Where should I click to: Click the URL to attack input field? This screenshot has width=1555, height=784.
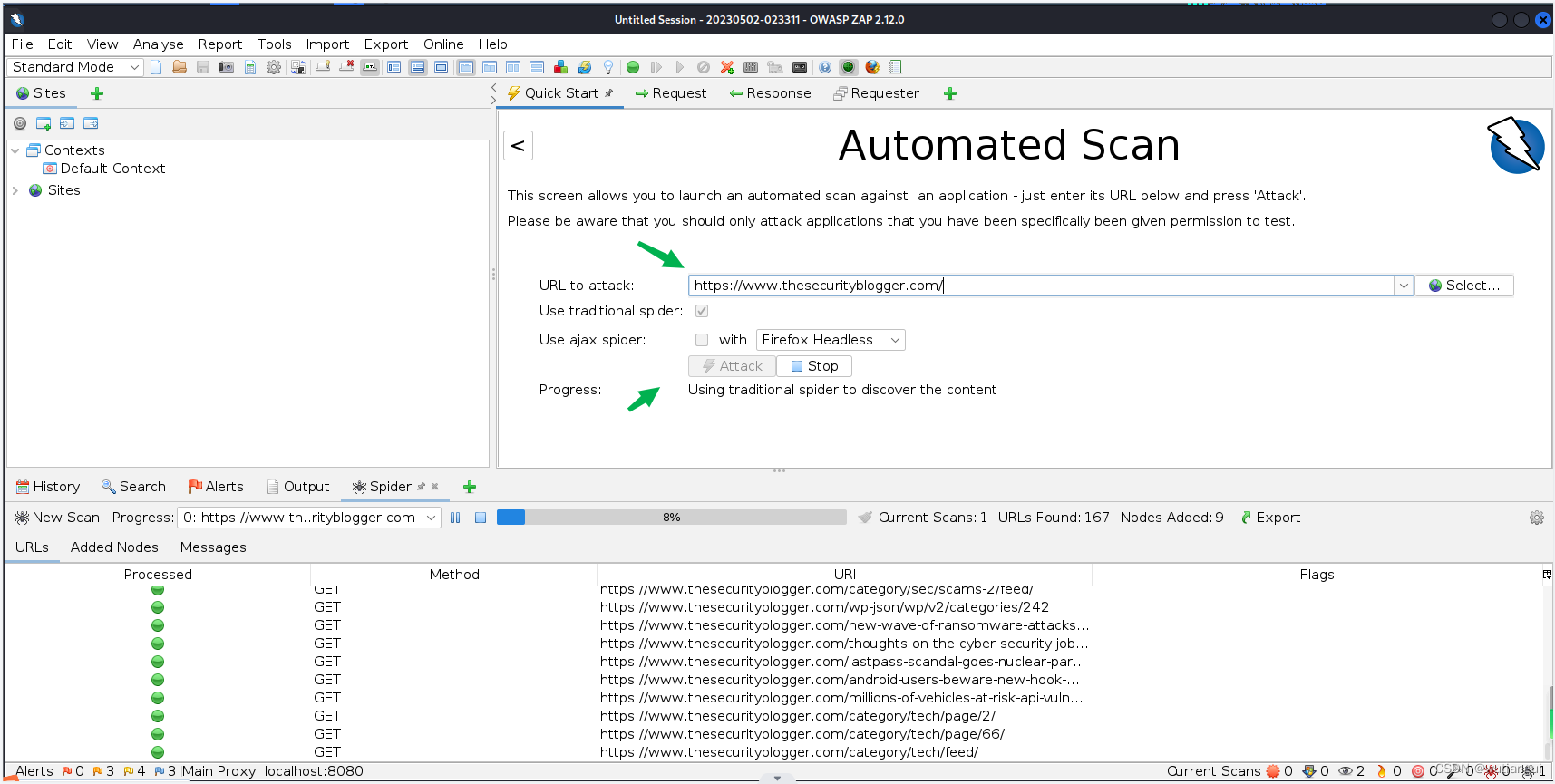pyautogui.click(x=1041, y=286)
